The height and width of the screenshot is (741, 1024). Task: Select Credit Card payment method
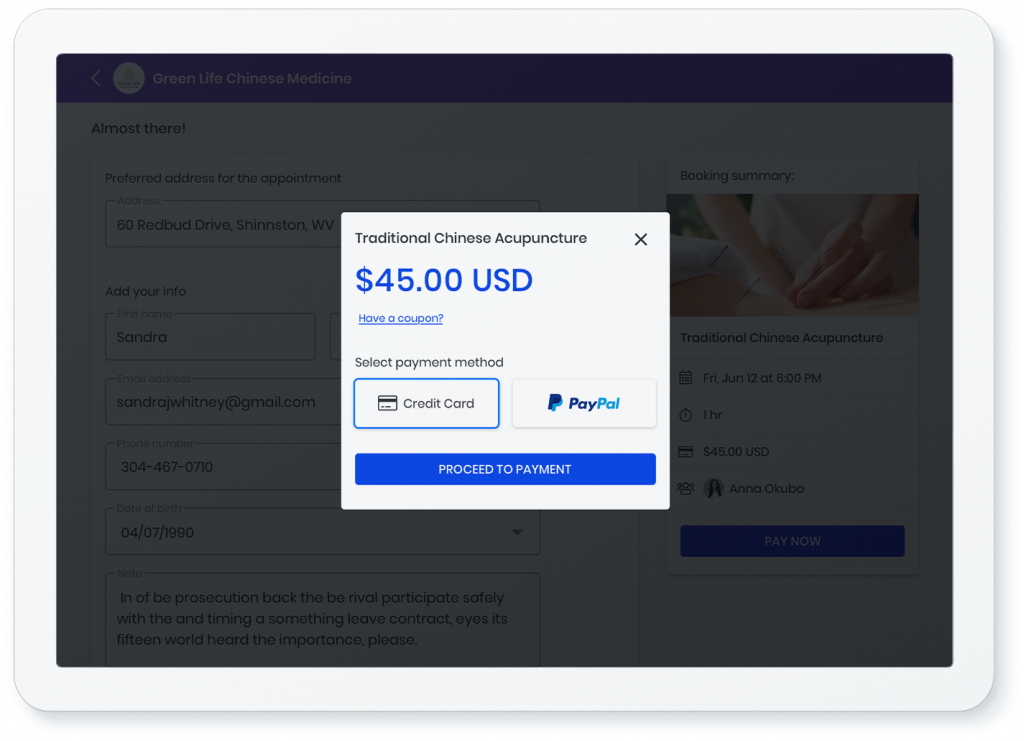pos(426,403)
